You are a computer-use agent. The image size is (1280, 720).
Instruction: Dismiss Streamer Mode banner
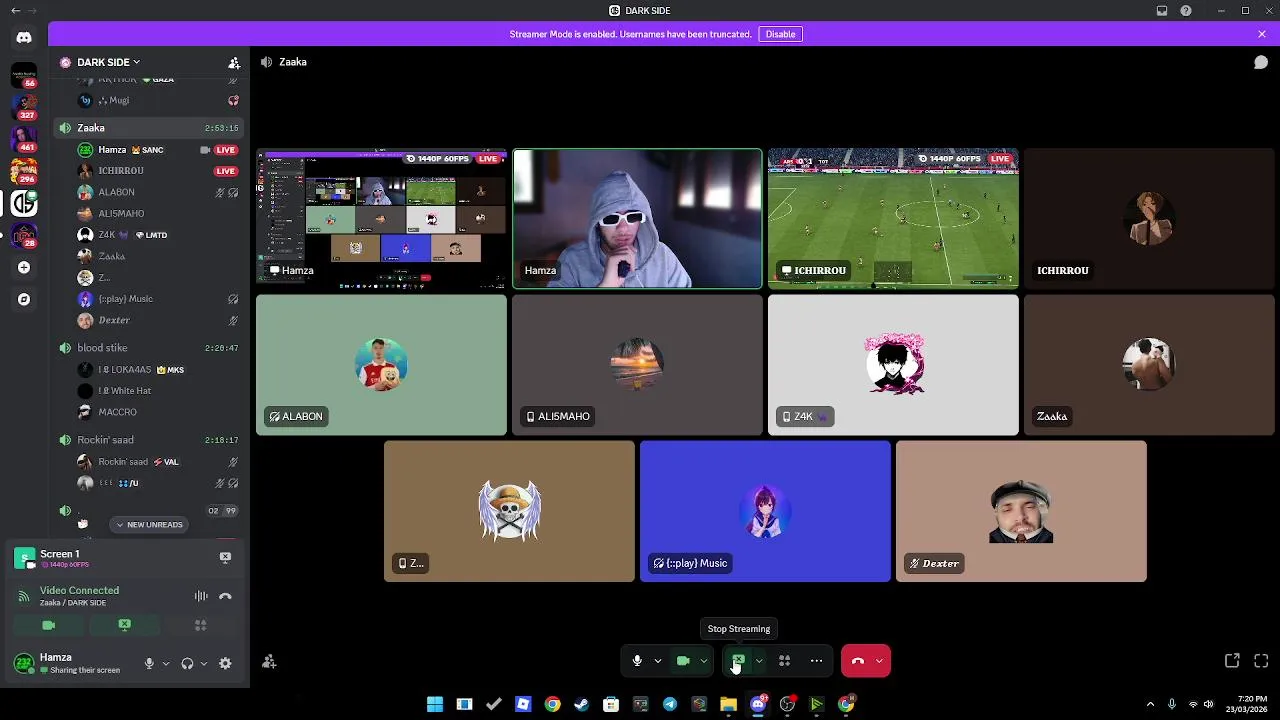tap(1262, 34)
